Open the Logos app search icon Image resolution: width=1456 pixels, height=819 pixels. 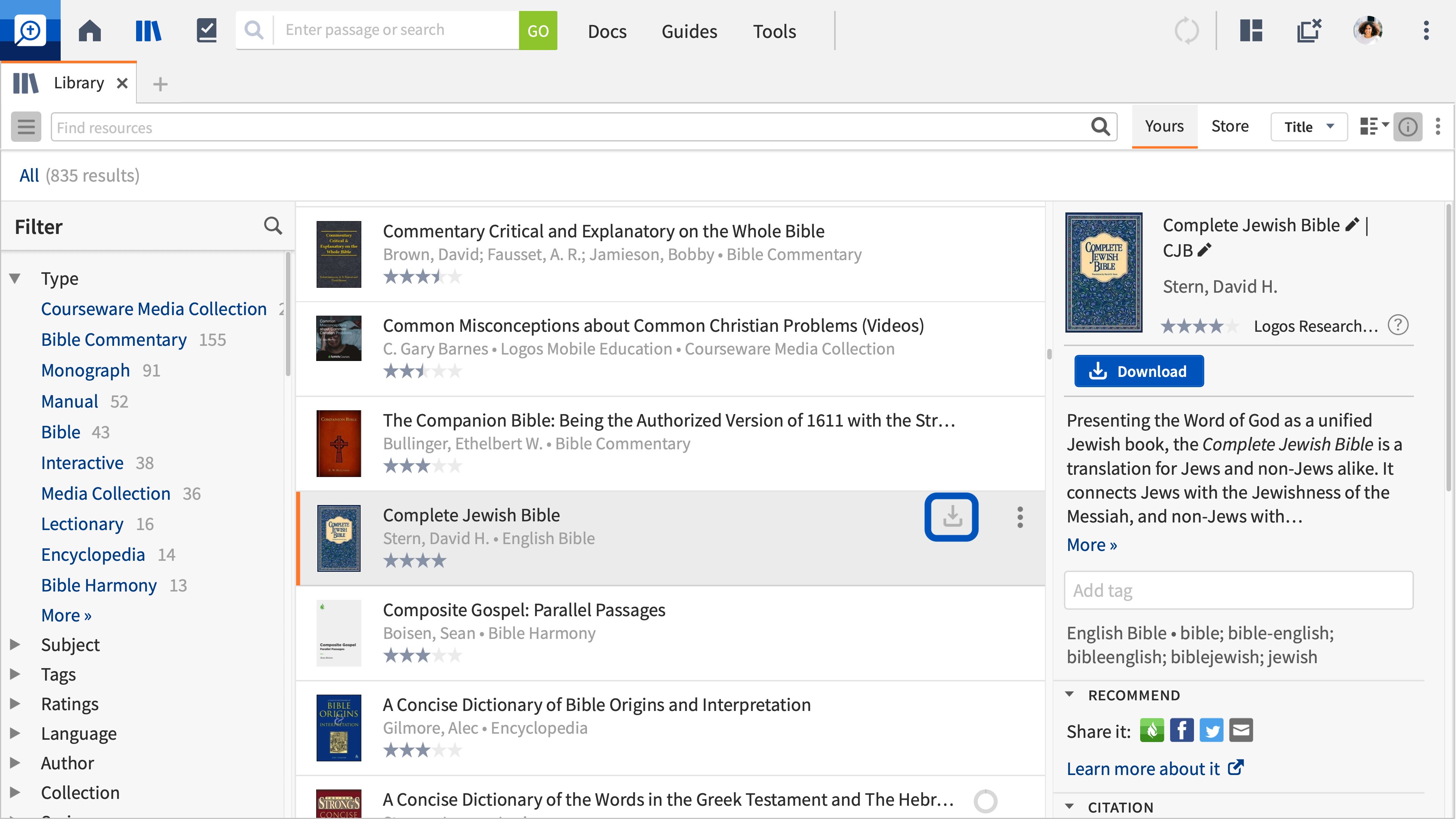[30, 30]
